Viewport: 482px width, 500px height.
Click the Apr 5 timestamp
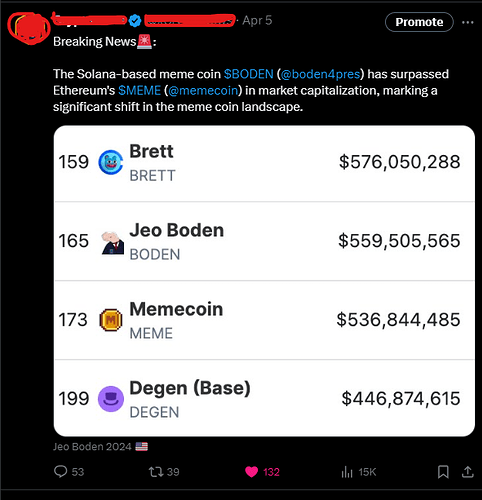(257, 20)
